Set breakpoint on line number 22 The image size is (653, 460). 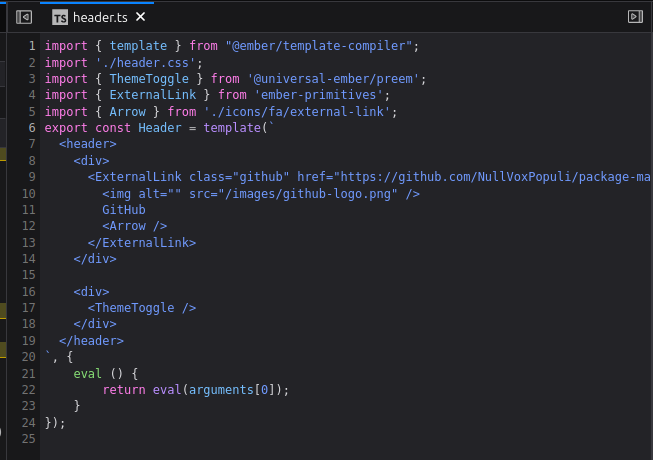coord(28,390)
